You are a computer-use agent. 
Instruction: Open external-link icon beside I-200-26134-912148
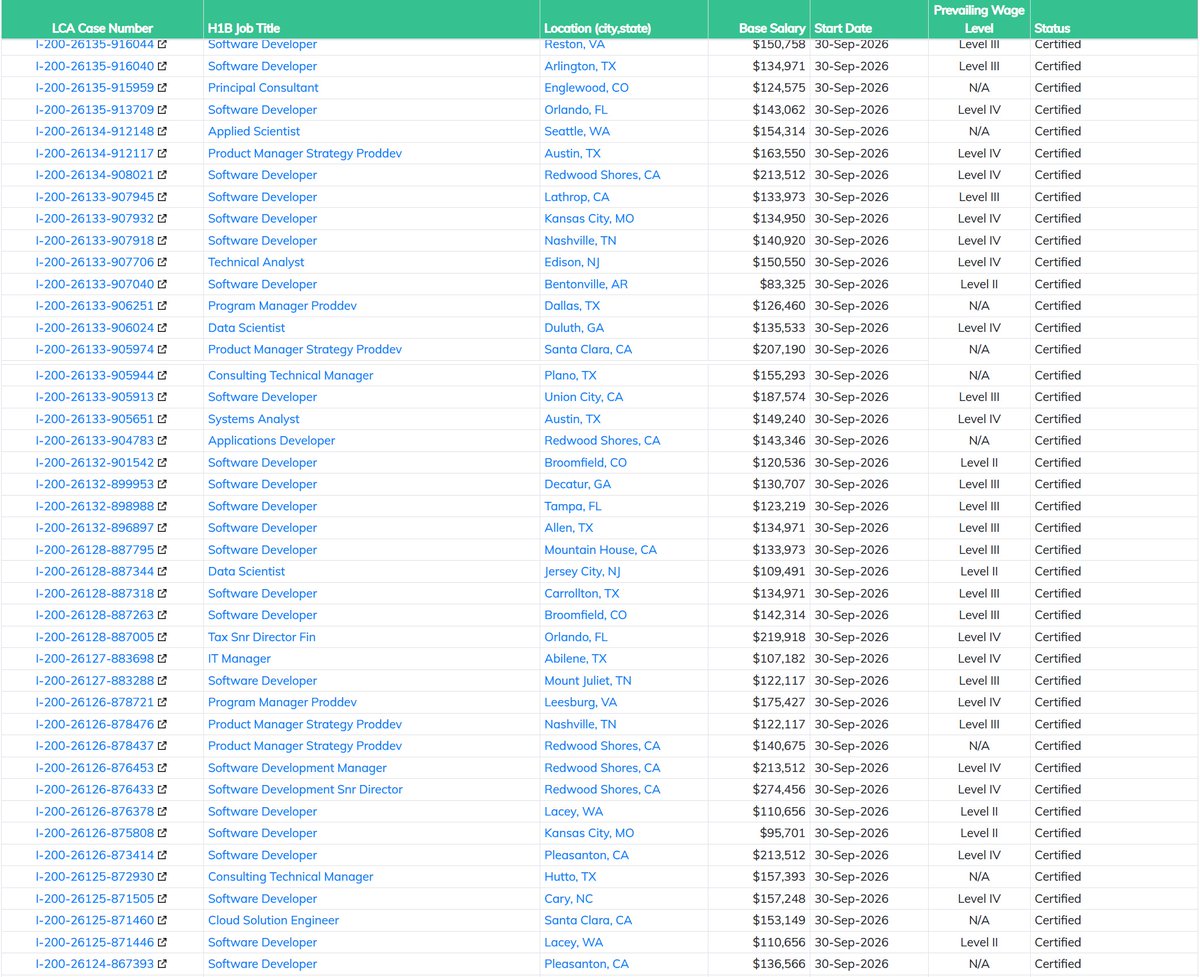162,131
